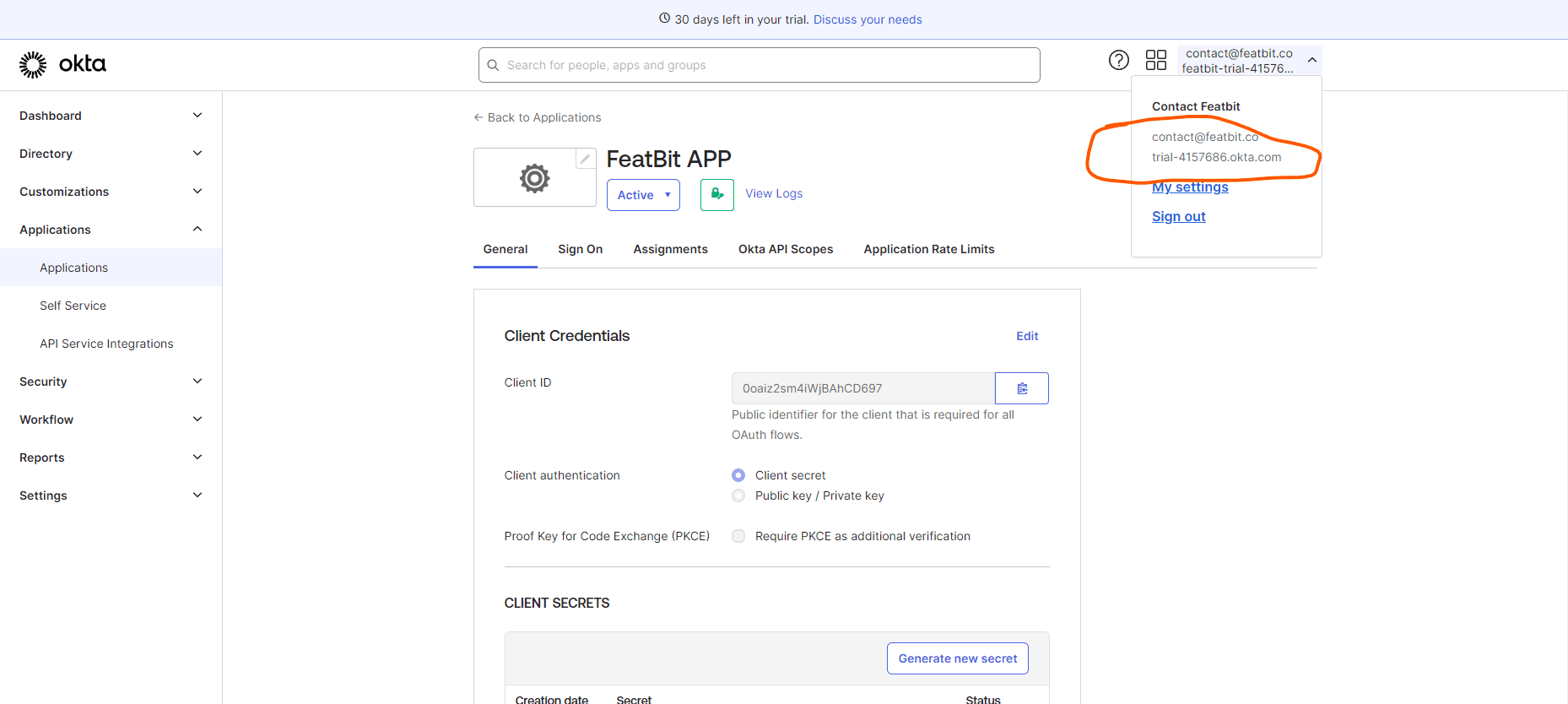Click Edit in Client Credentials
Viewport: 1568px width, 704px height.
pos(1027,336)
